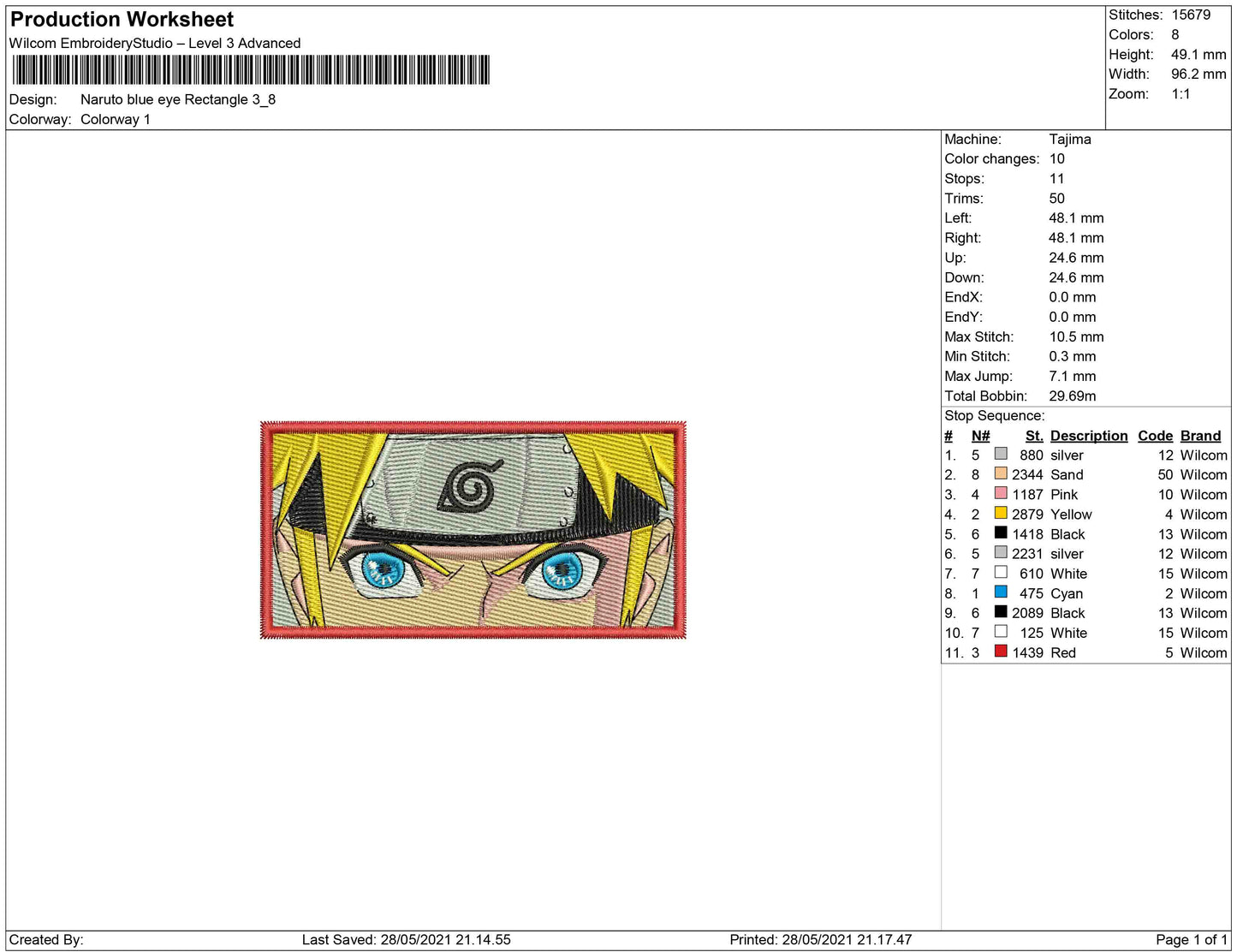Click stitch count 1418 in stop row 5
The height and width of the screenshot is (952, 1237).
click(x=1027, y=534)
